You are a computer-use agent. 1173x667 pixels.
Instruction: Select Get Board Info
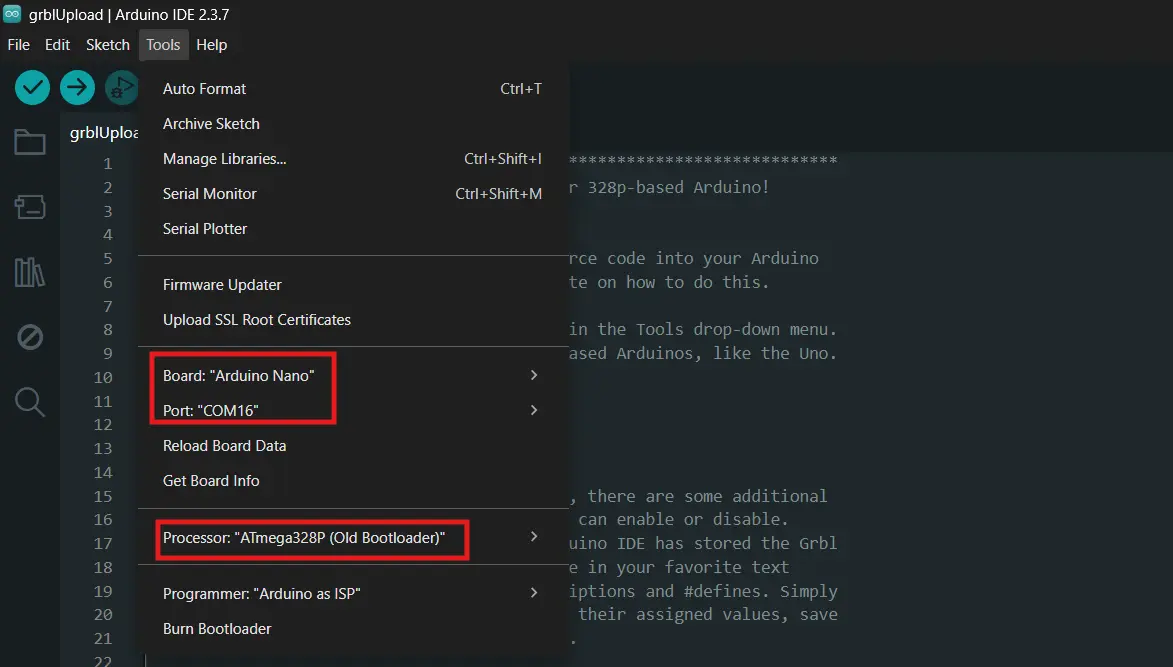click(211, 480)
